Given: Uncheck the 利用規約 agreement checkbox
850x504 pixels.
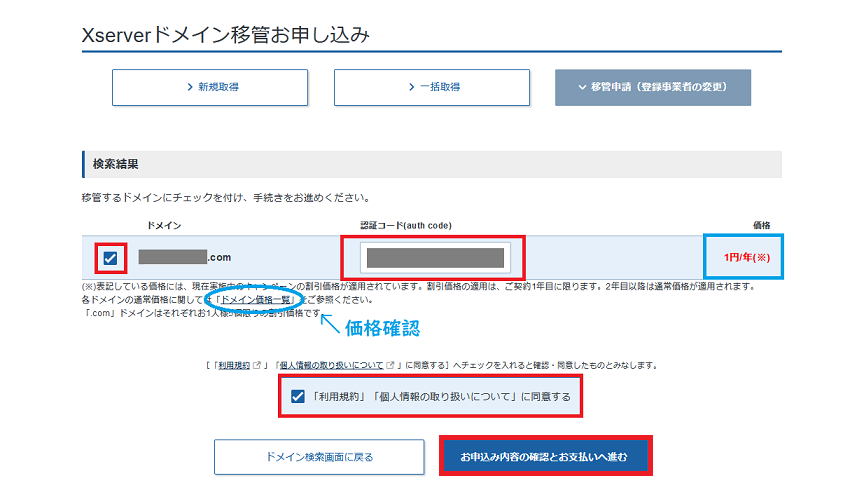Looking at the screenshot, I should click(297, 397).
